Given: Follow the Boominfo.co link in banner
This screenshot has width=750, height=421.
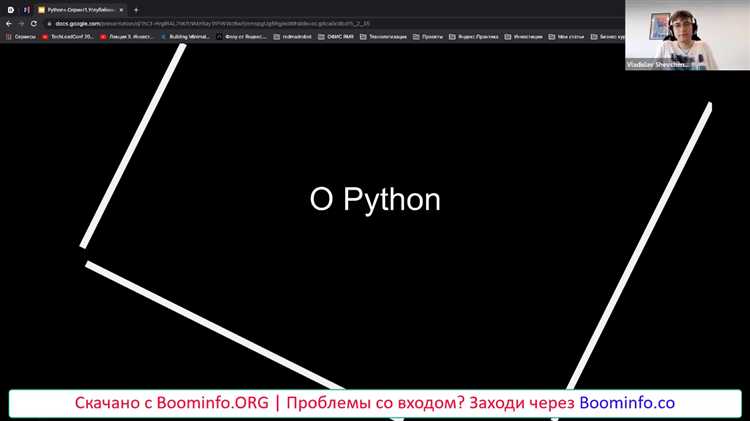Looking at the screenshot, I should (627, 403).
